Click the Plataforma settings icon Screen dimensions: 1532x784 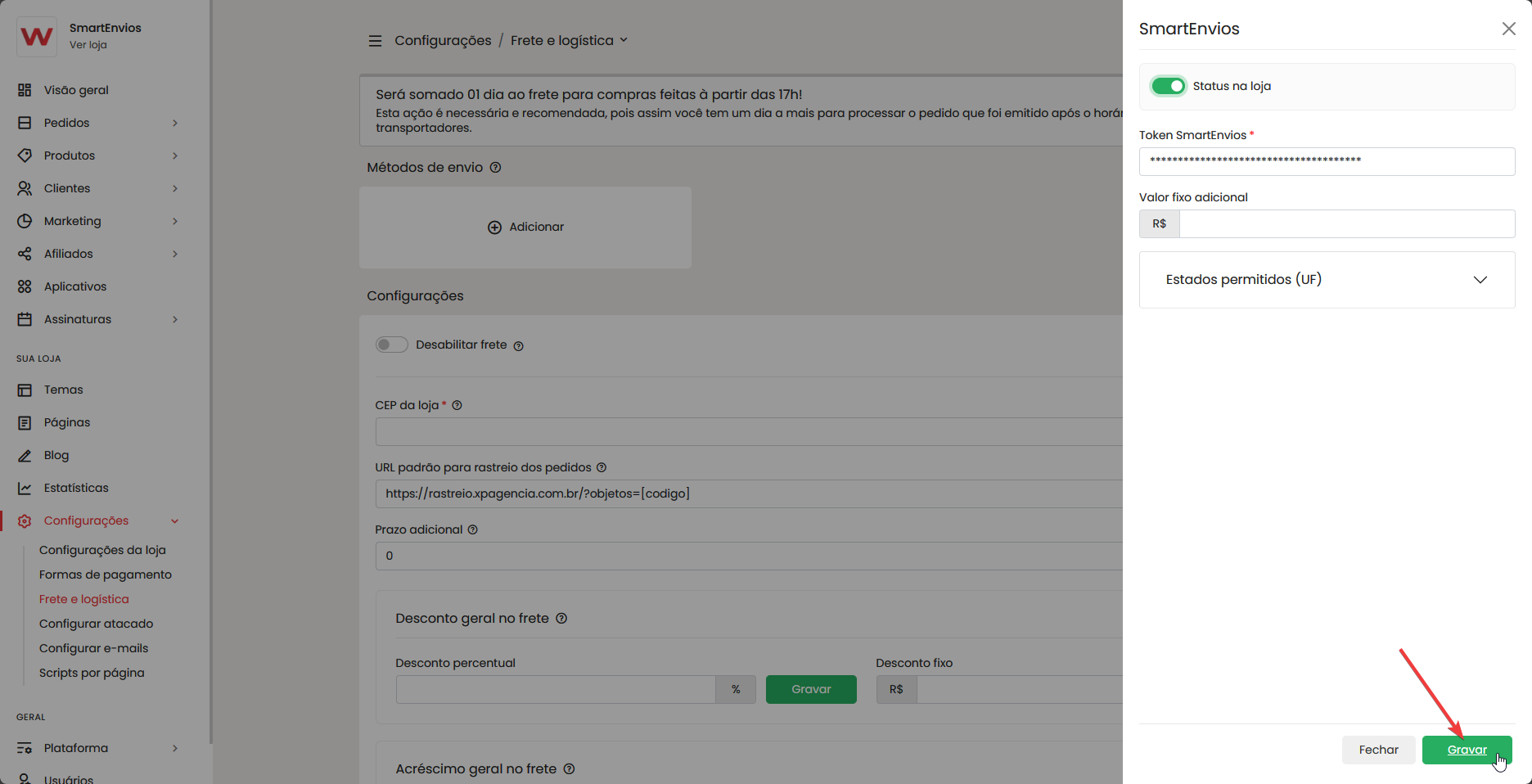point(25,748)
